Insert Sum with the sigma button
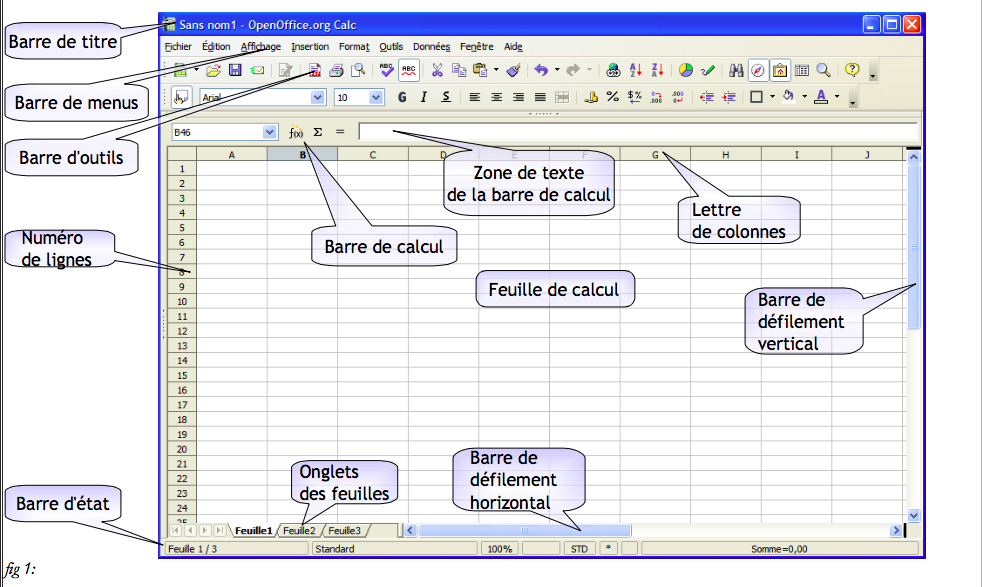 click(318, 132)
